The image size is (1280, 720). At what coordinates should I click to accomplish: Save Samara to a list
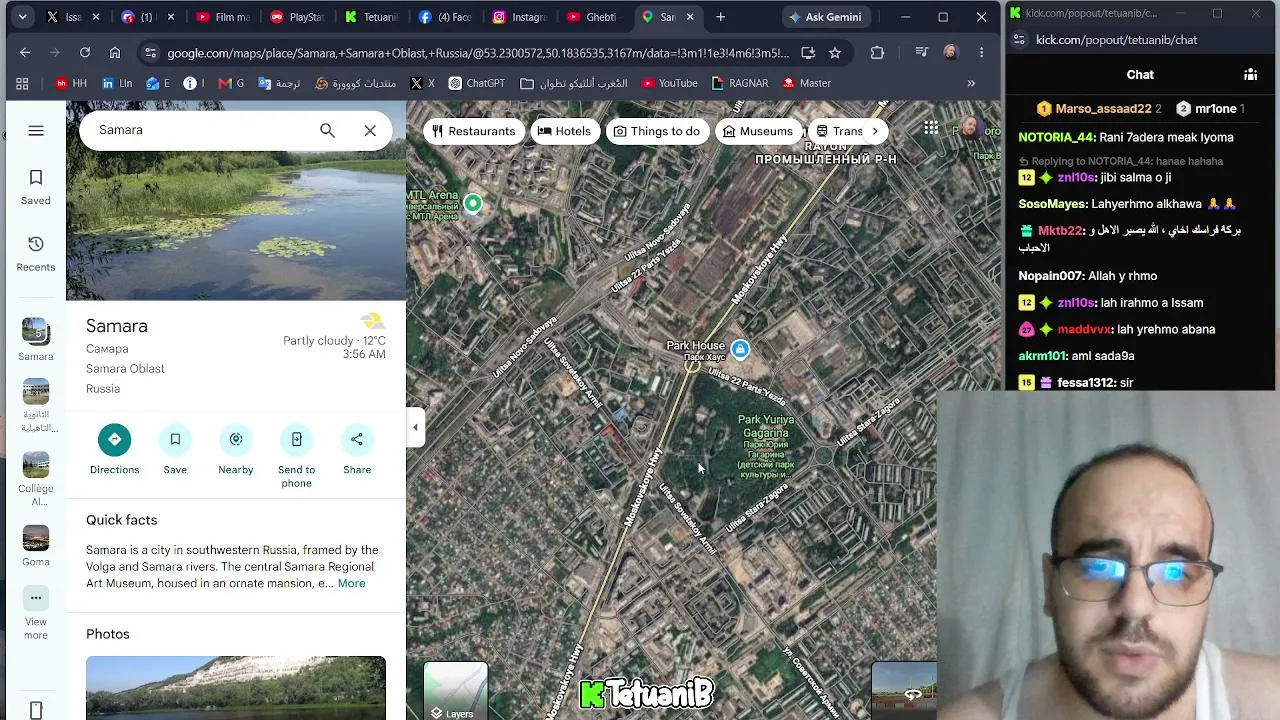pyautogui.click(x=175, y=451)
